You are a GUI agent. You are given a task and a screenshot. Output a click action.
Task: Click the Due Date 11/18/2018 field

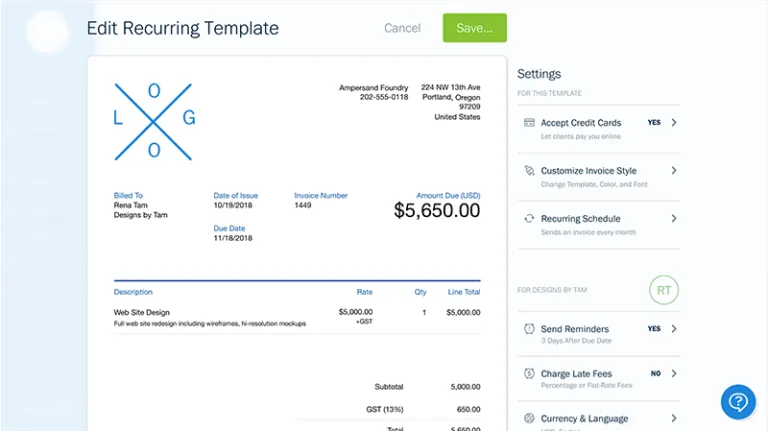coord(233,238)
